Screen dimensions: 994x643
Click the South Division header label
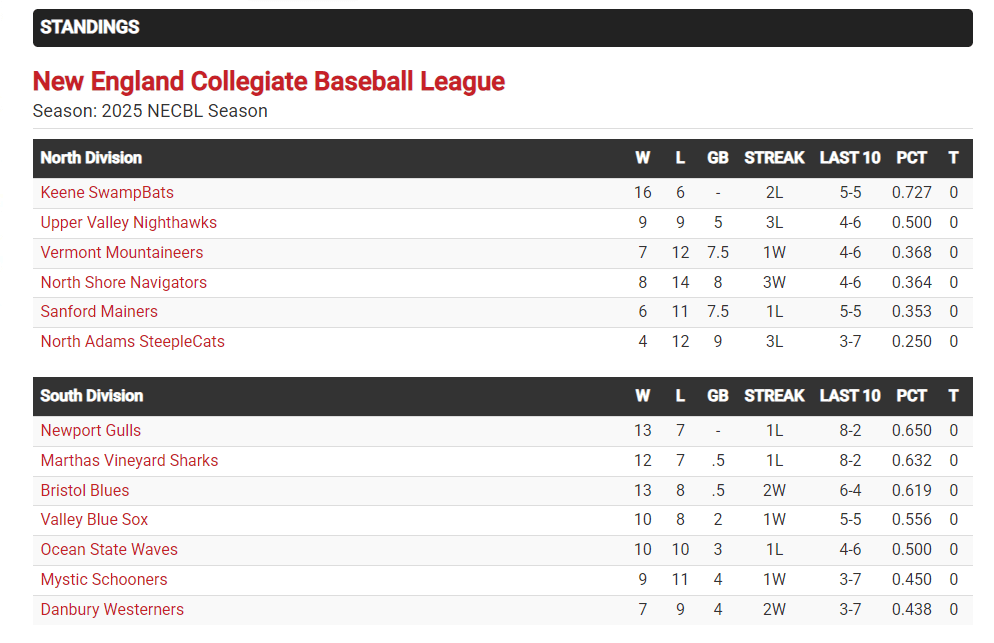(x=91, y=396)
